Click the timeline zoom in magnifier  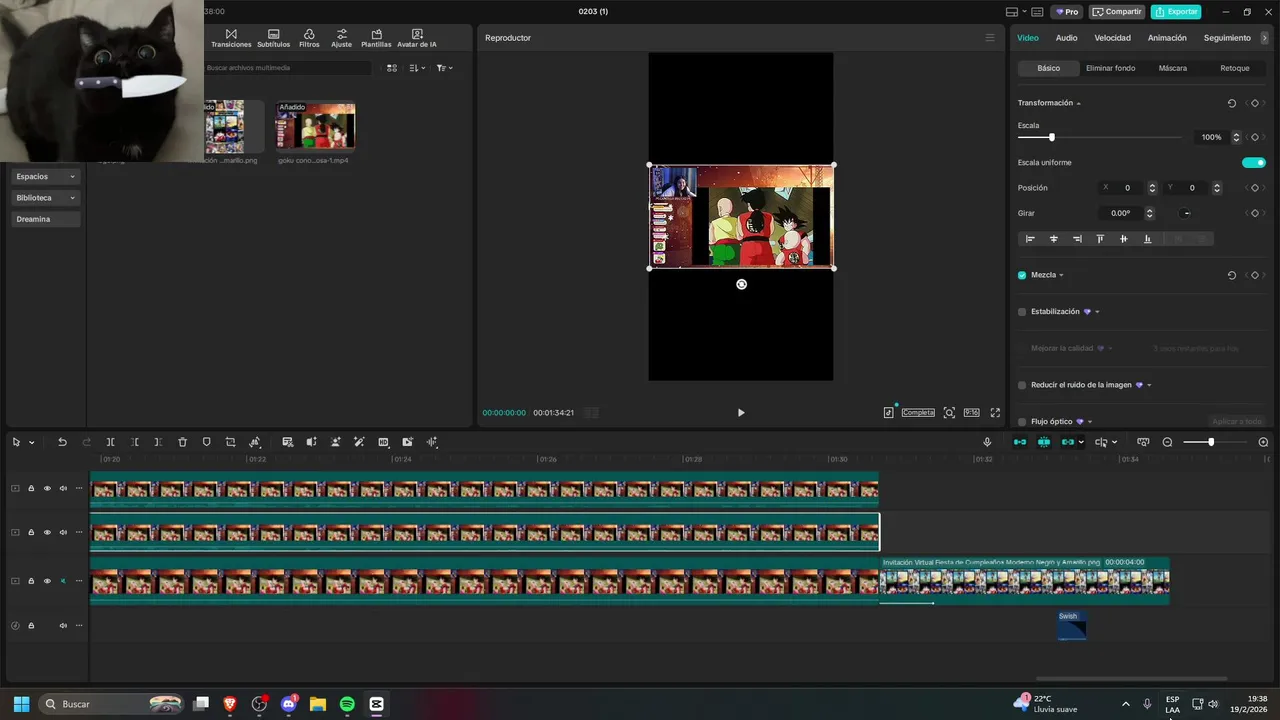point(1263,442)
